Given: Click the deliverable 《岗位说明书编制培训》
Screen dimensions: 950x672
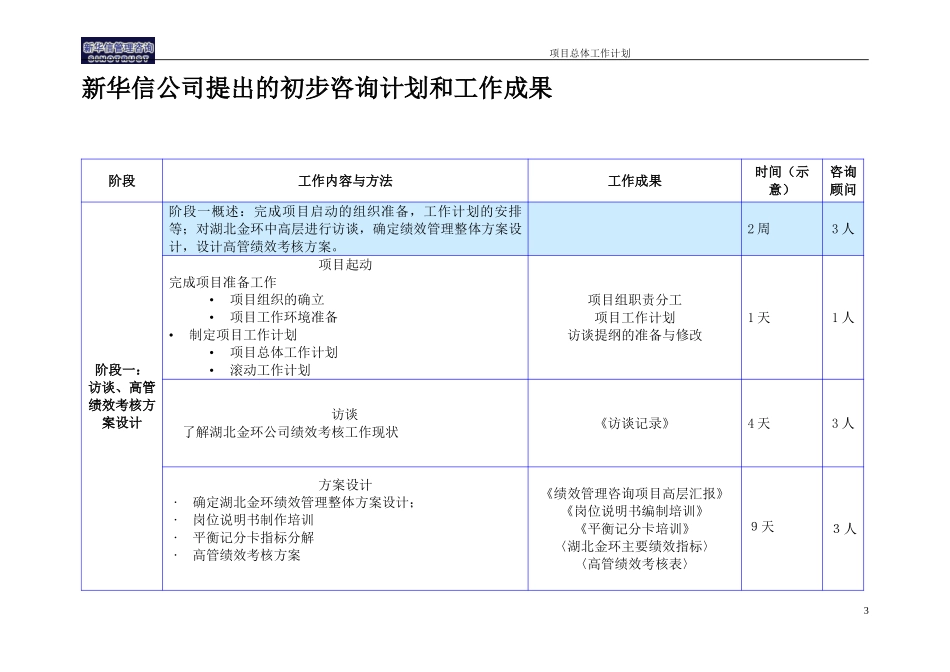Looking at the screenshot, I should 634,511.
